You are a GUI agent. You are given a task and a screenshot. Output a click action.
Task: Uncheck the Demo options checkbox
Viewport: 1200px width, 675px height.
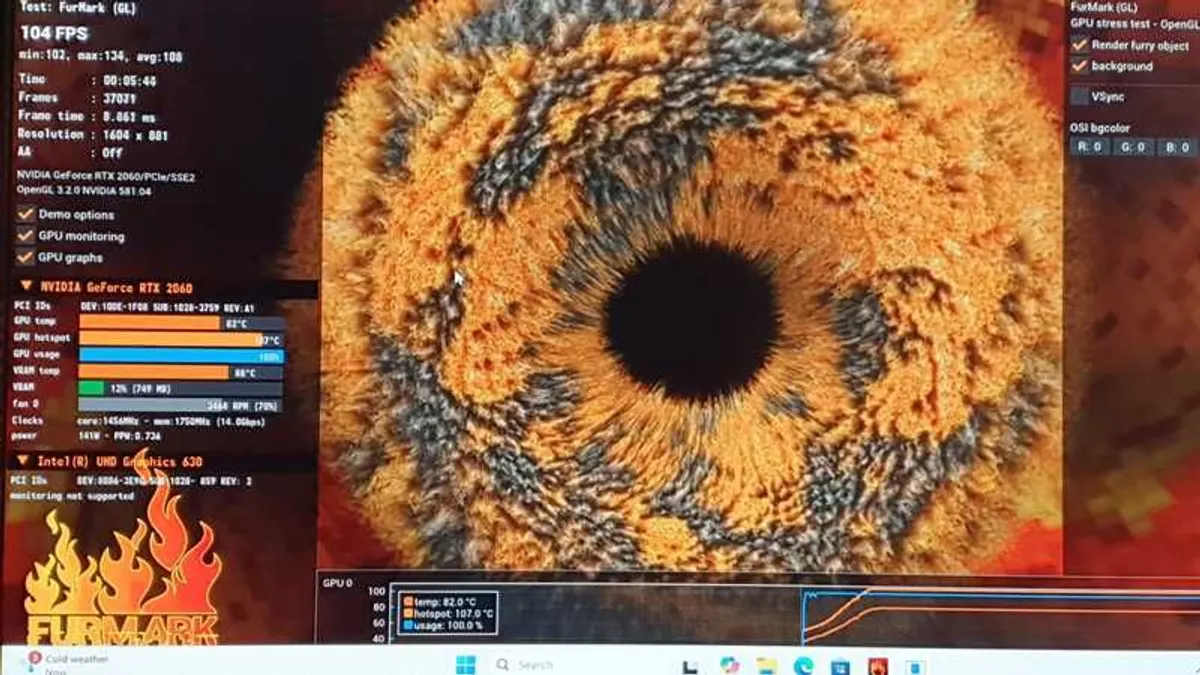pos(26,214)
